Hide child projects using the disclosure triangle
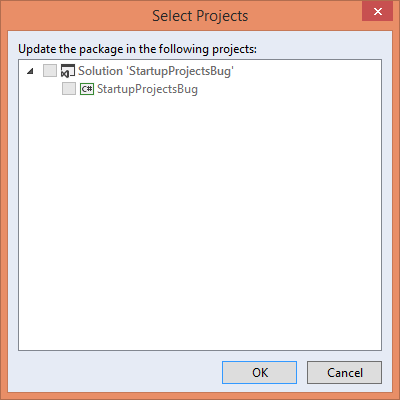Viewport: 400px width, 400px height. tap(30, 71)
